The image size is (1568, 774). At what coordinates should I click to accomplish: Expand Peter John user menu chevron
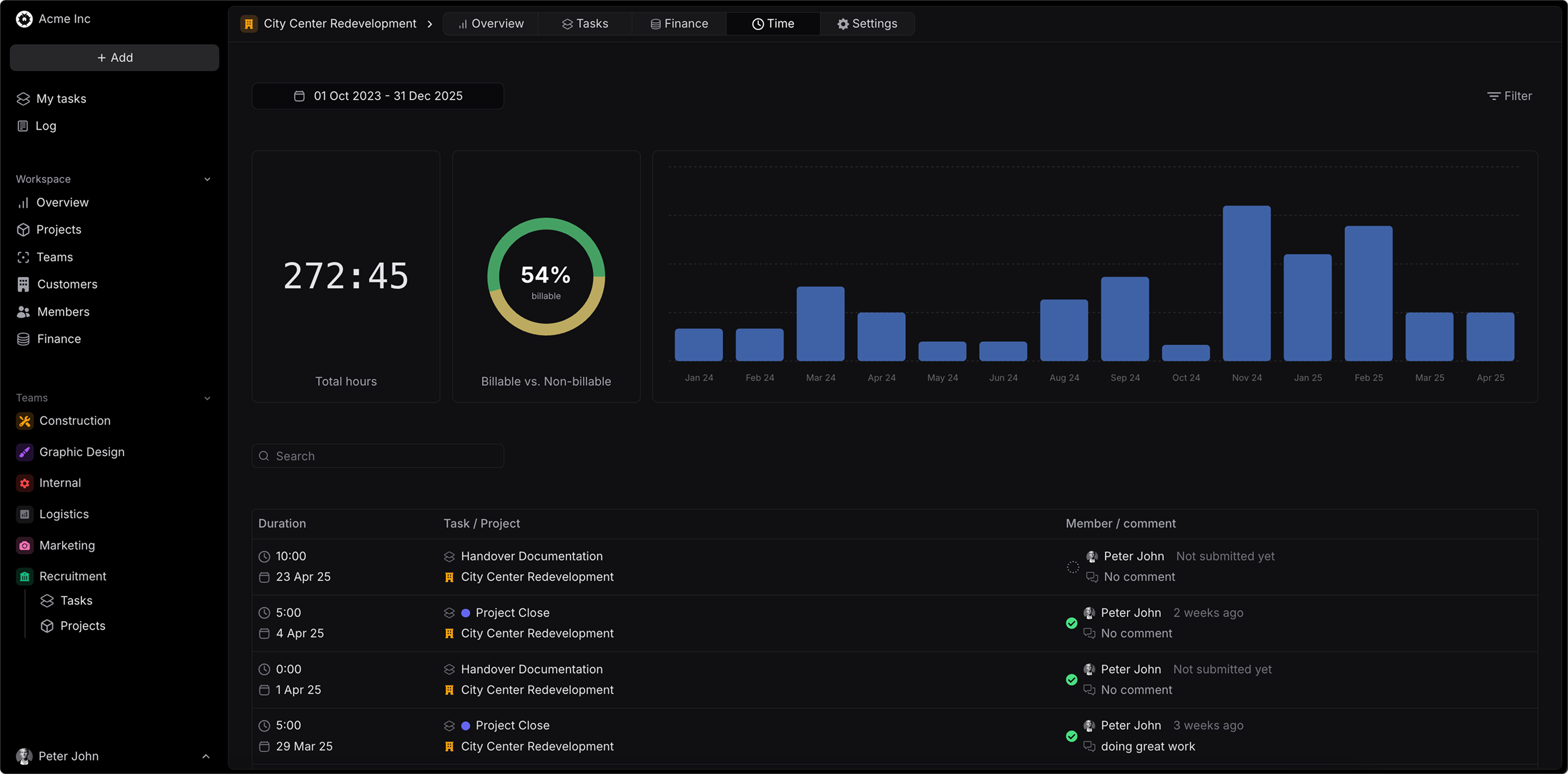pyautogui.click(x=205, y=756)
